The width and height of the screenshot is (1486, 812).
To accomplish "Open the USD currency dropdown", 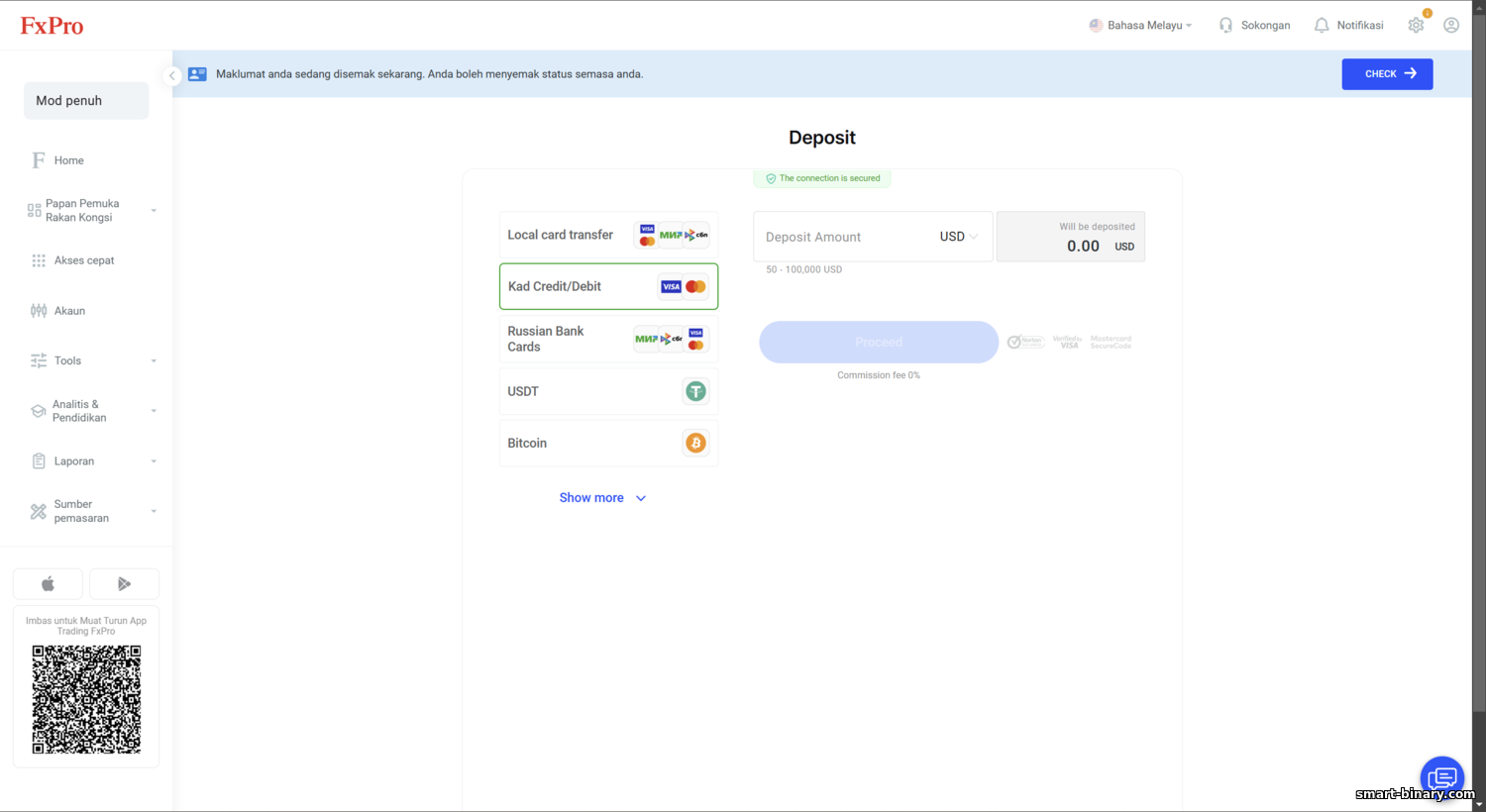I will [x=958, y=237].
